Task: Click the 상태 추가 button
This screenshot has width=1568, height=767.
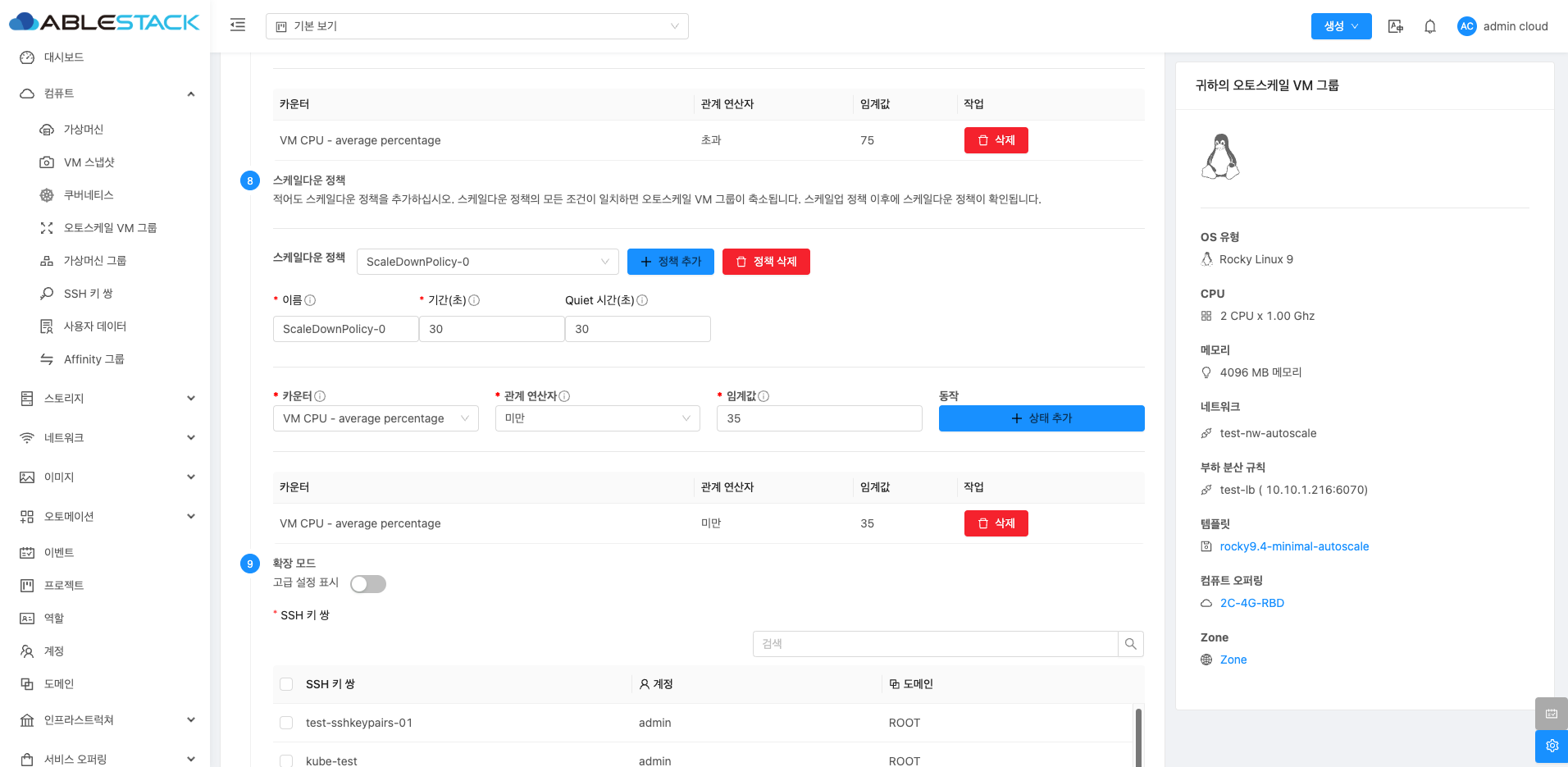Action: 1041,418
